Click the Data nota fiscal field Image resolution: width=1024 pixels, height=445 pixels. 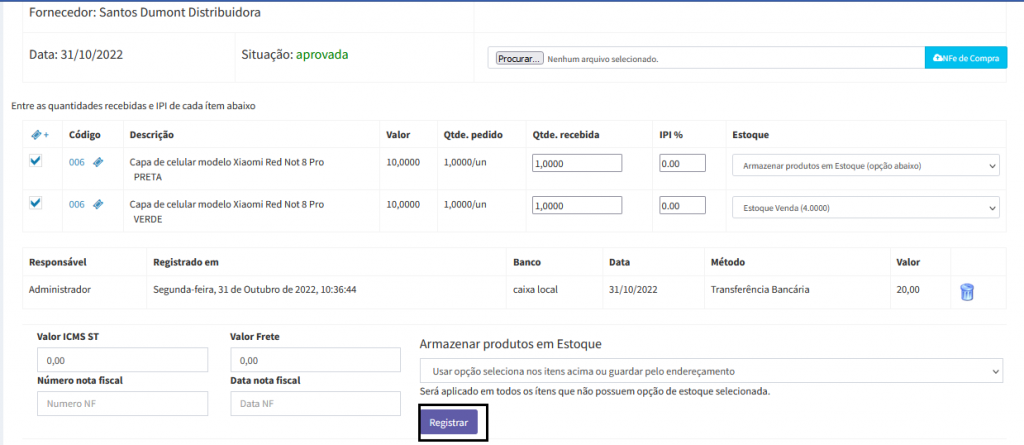[x=315, y=403]
